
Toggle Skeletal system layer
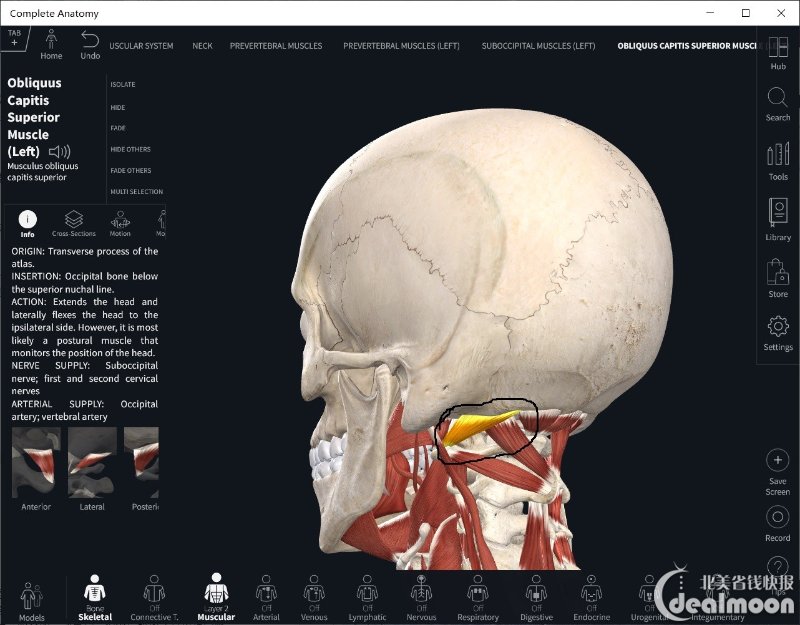tap(95, 597)
